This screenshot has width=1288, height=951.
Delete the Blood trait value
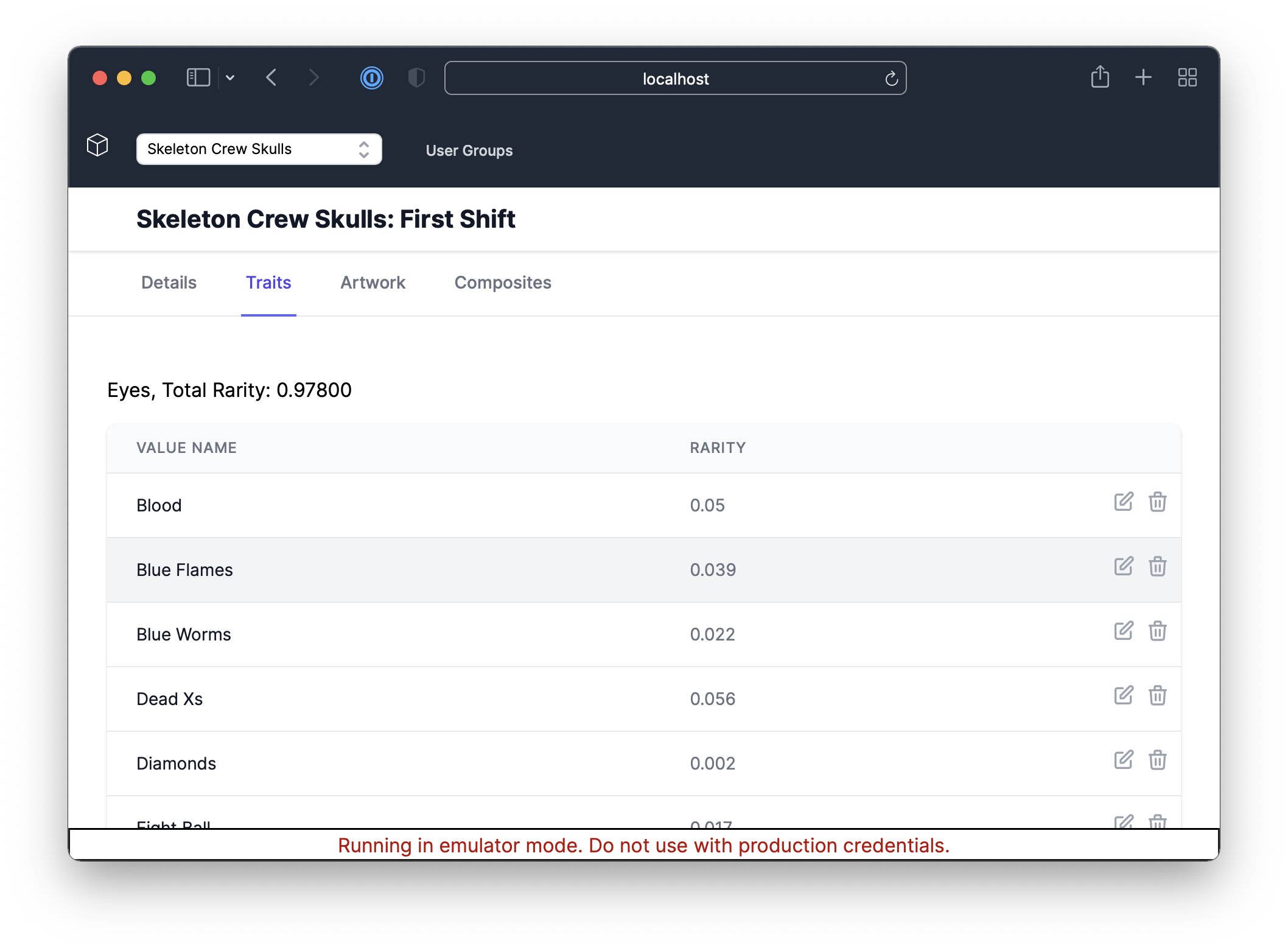[1157, 502]
